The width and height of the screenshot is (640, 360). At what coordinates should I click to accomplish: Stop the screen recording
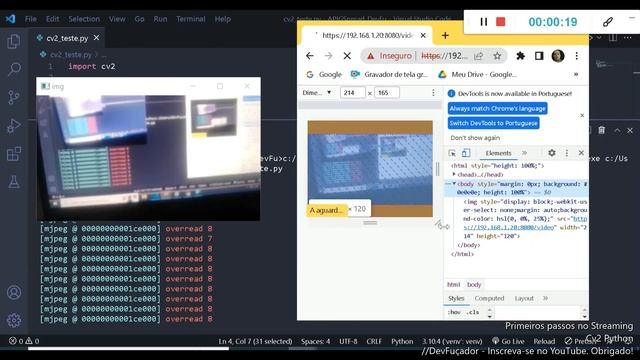pyautogui.click(x=500, y=22)
